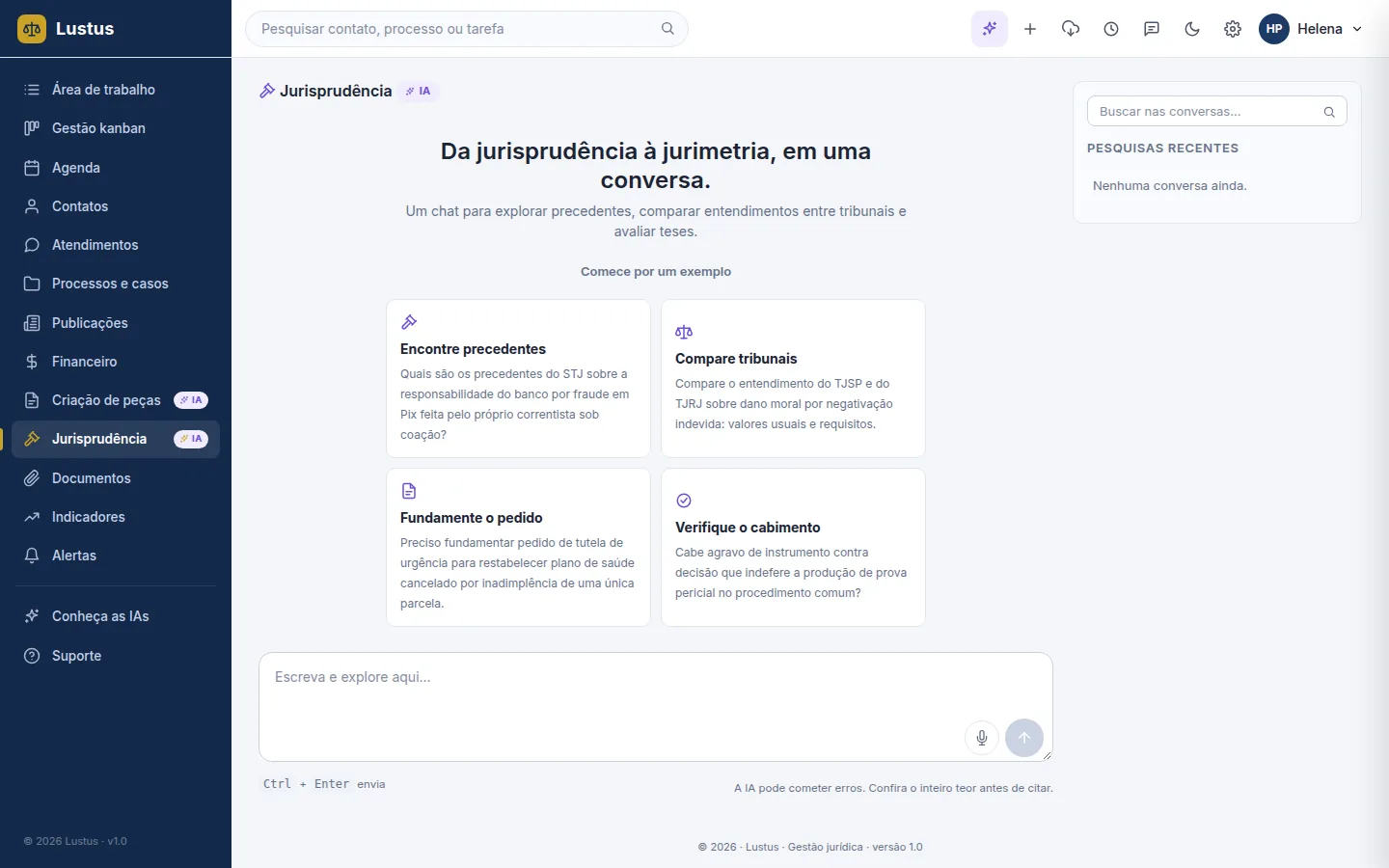The height and width of the screenshot is (868, 1389).
Task: Open Suporte help link
Action: coord(116,656)
